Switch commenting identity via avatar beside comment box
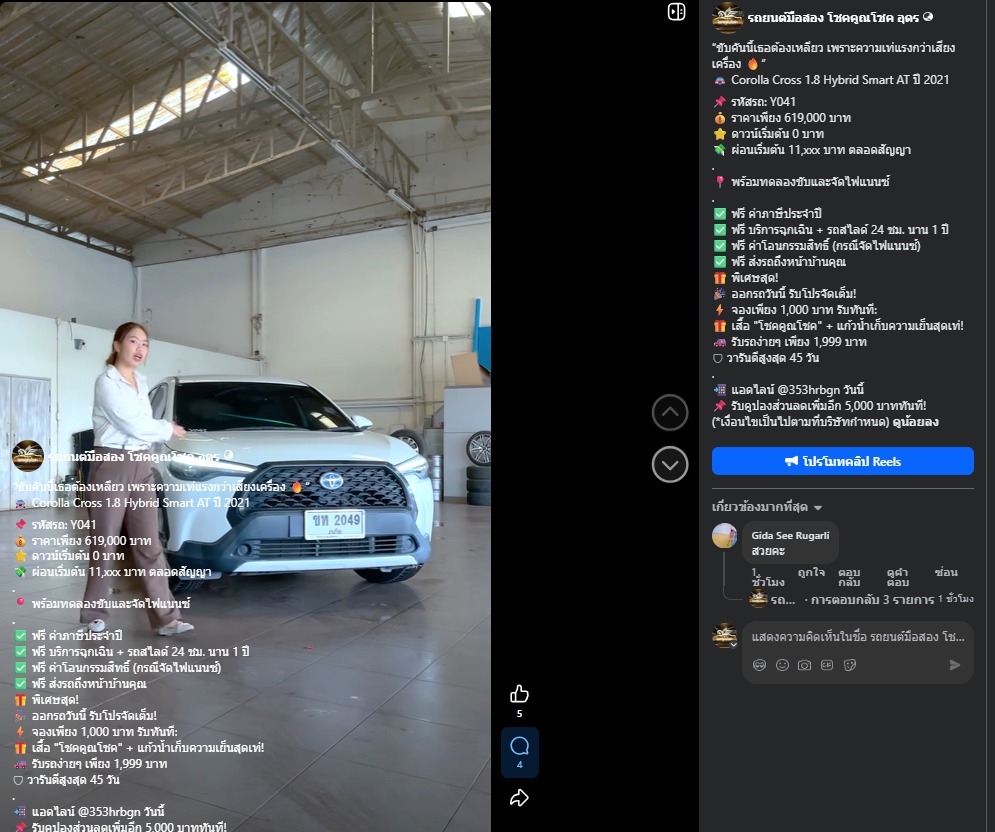Viewport: 995px width, 832px height. [x=725, y=636]
